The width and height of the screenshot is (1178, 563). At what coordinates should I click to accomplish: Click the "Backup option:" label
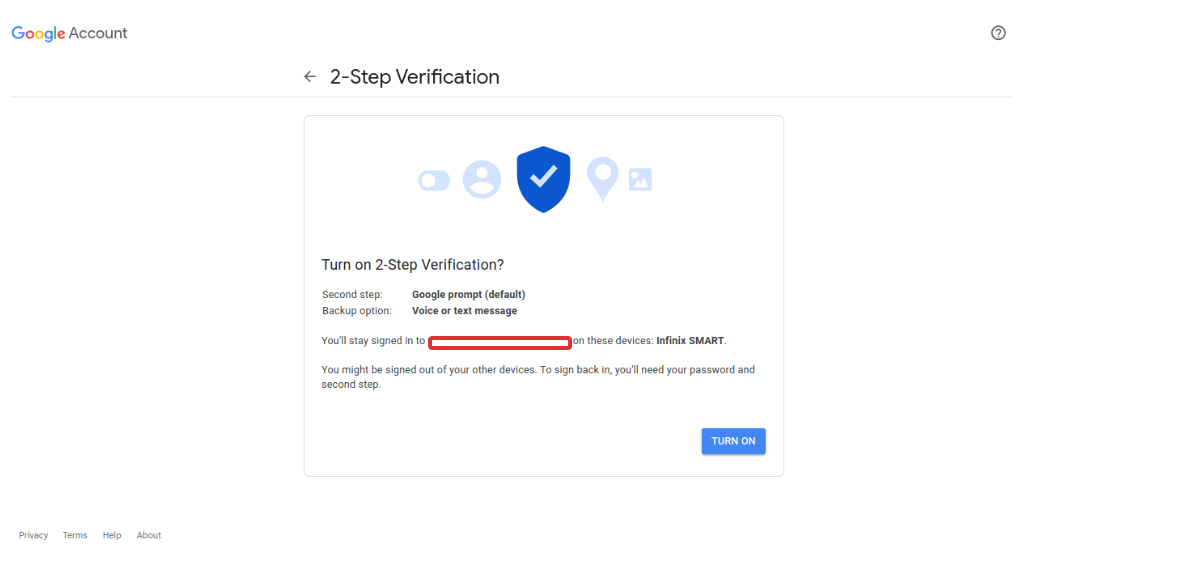click(355, 311)
